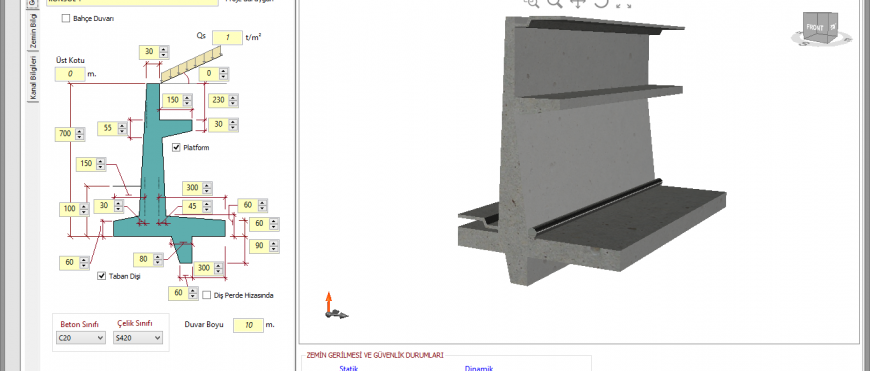Screen dimensions: 870x371
Task: Click the Qs surcharge load field
Action: [227, 37]
